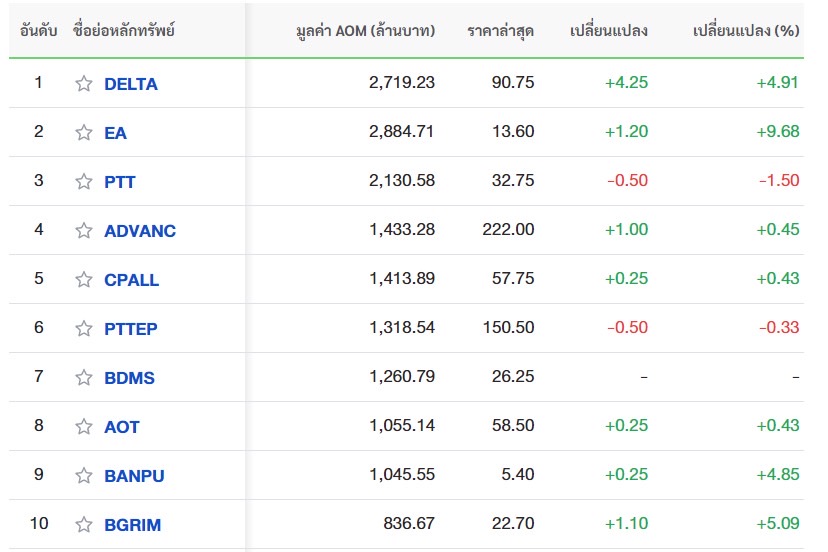Mark CPALL with the star icon
Image resolution: width=828 pixels, height=552 pixels.
pyautogui.click(x=84, y=280)
